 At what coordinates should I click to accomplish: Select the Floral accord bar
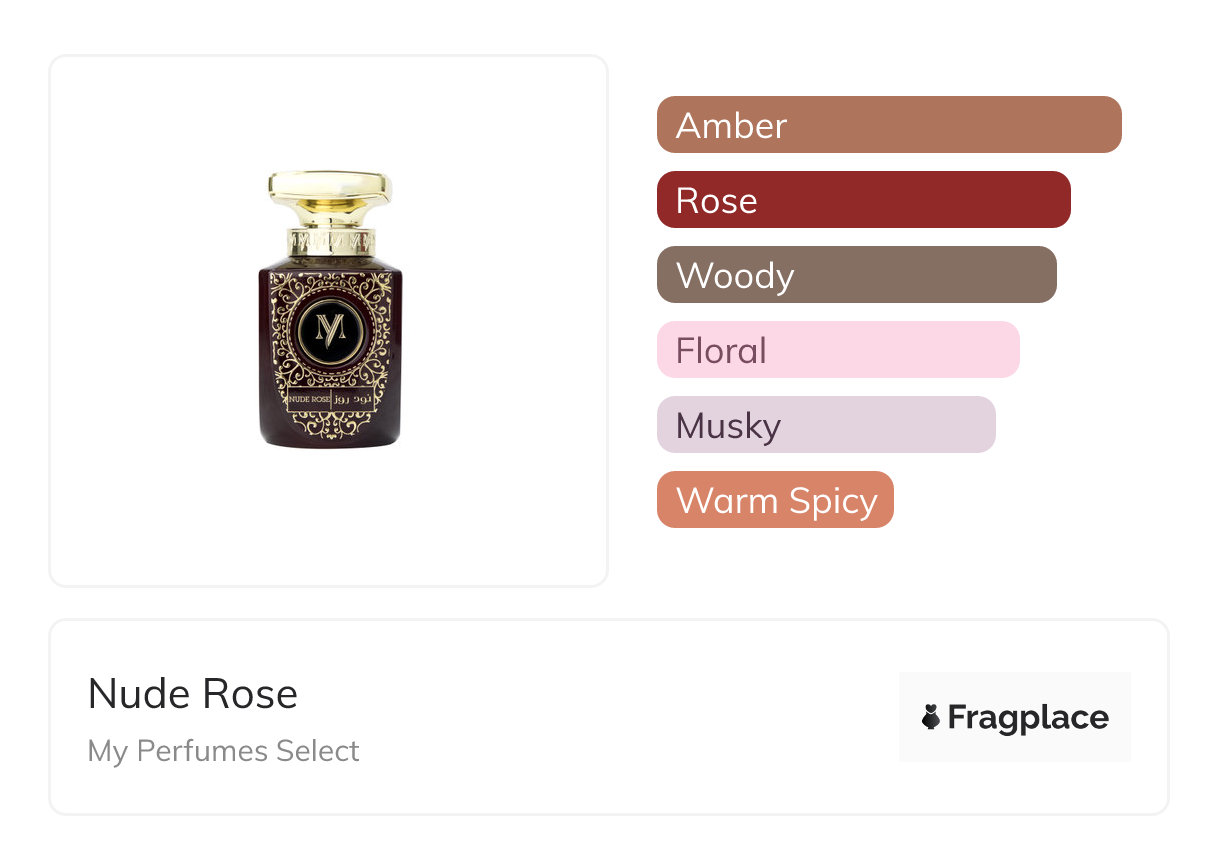[x=837, y=350]
